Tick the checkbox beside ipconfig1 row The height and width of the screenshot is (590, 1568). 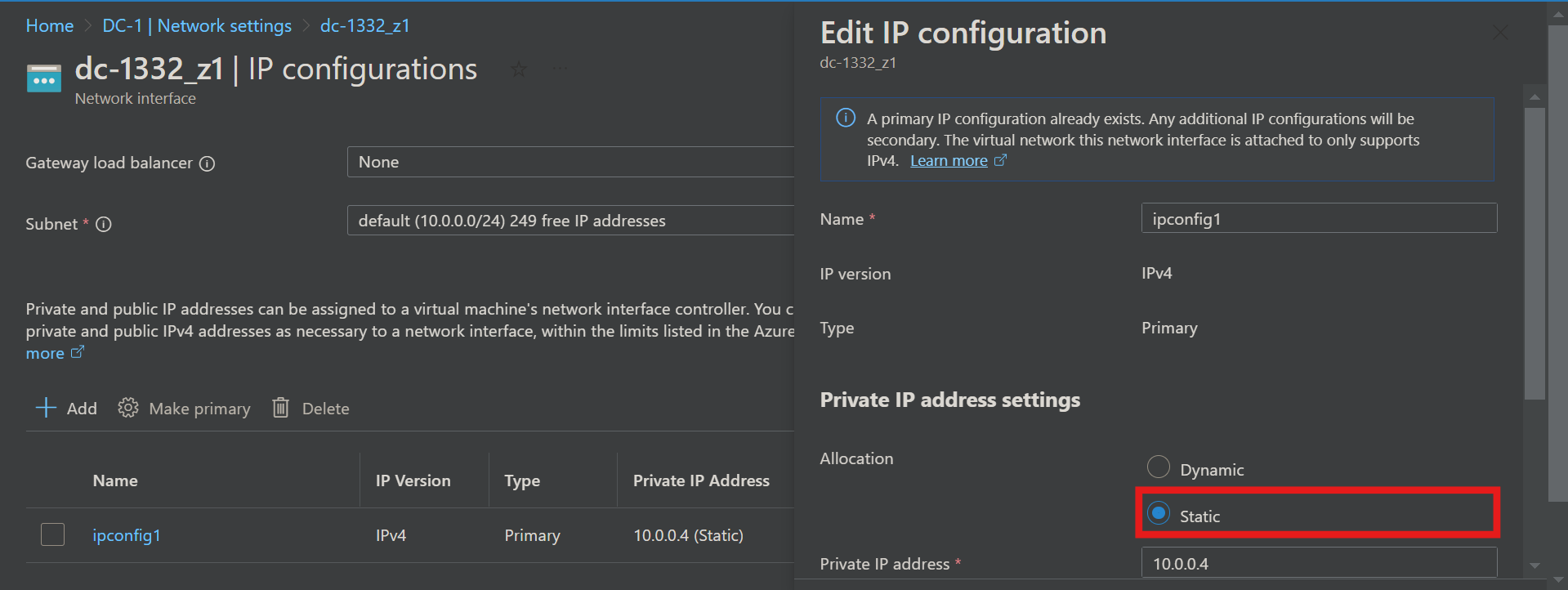click(53, 534)
